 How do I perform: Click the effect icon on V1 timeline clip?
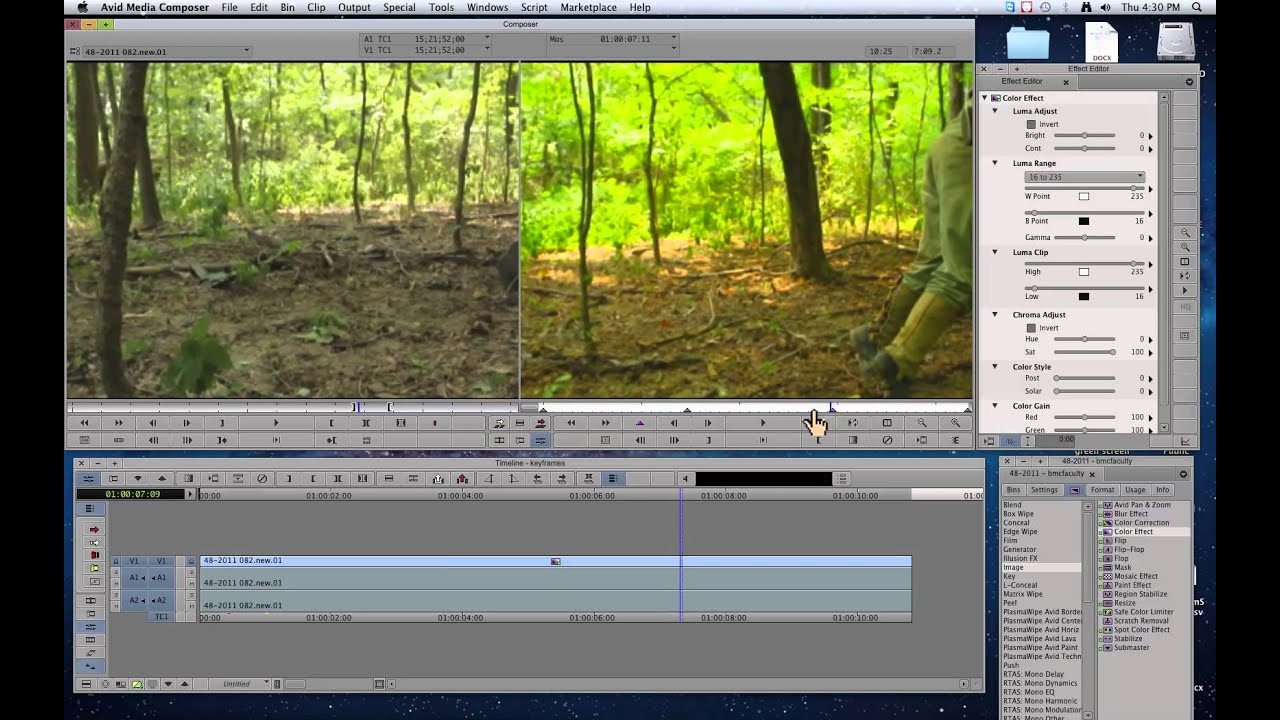point(556,561)
